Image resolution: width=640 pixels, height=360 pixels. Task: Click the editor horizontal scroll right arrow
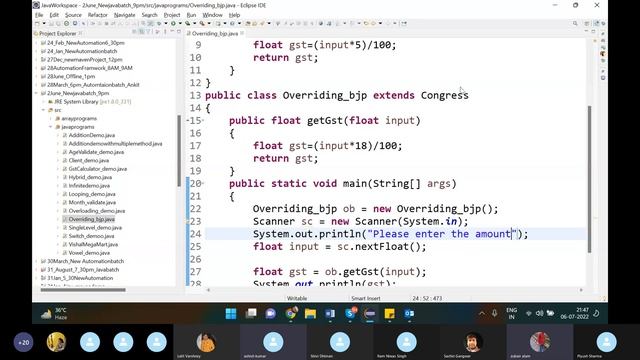point(581,290)
